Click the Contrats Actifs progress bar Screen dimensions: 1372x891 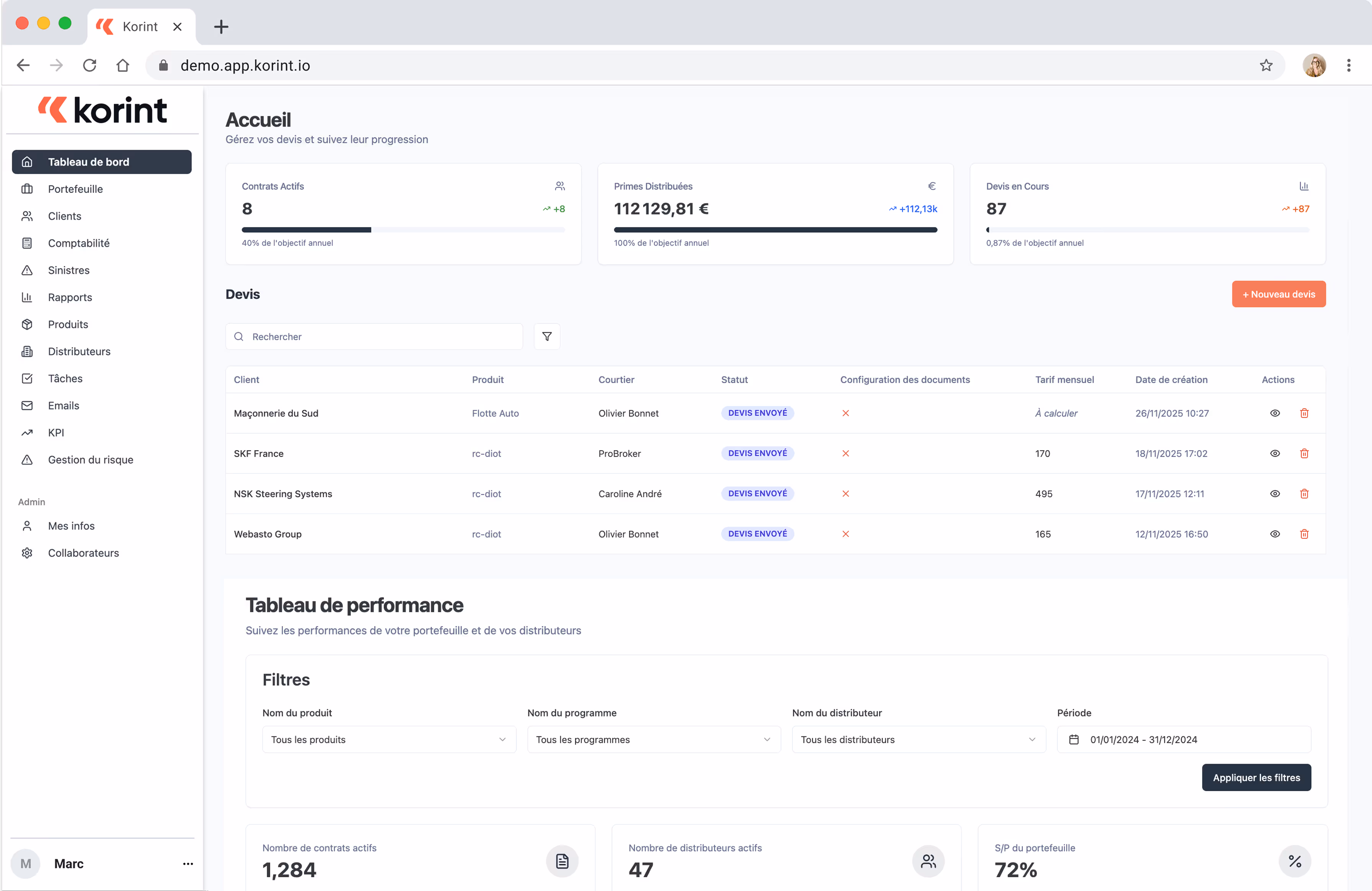click(403, 230)
